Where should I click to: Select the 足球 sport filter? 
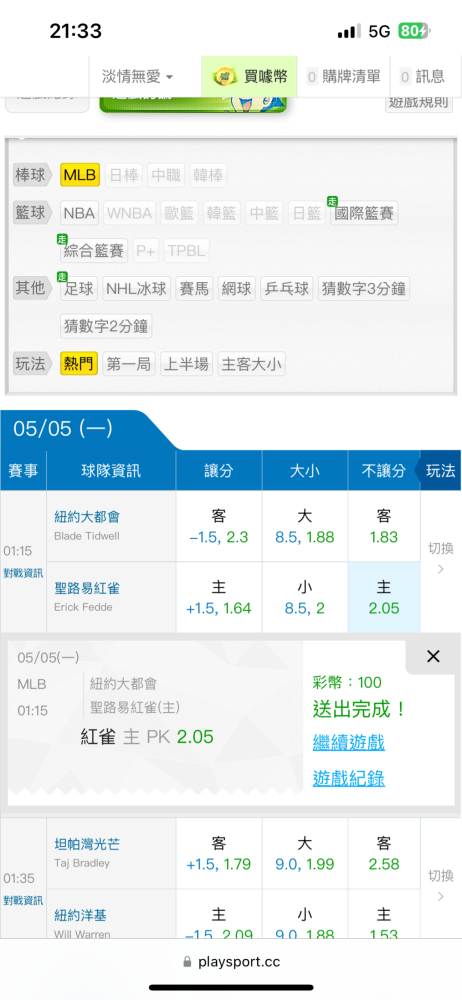79,289
